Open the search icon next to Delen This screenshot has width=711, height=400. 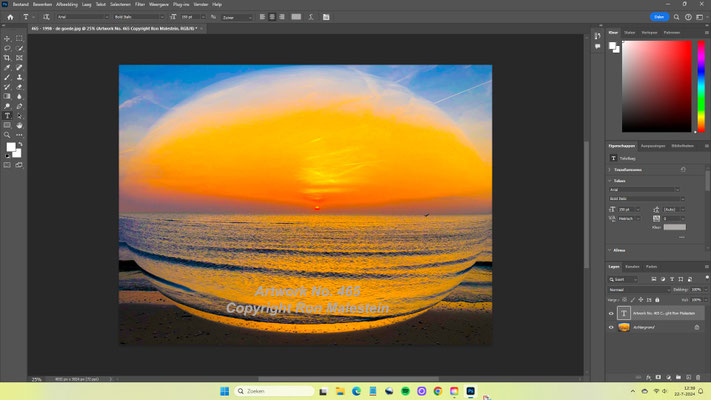(x=678, y=17)
